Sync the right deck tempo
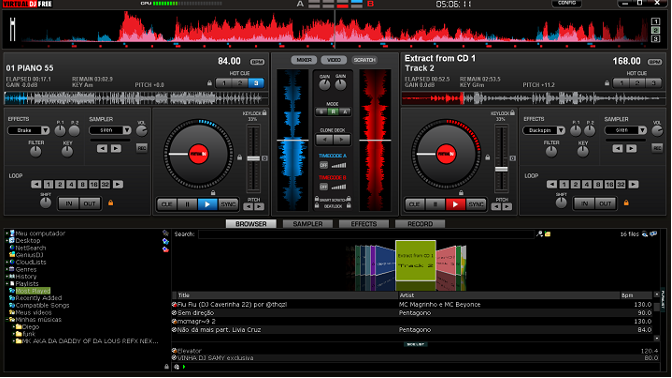The width and height of the screenshot is (672, 378). [476, 204]
